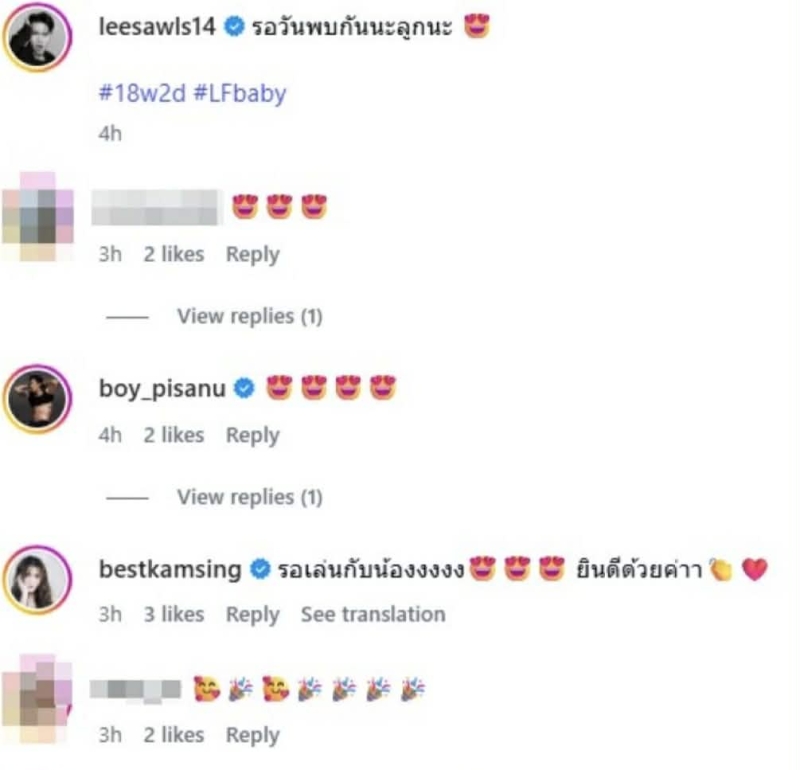
Task: View the 3 likes on bestkamsing comment
Action: point(173,614)
